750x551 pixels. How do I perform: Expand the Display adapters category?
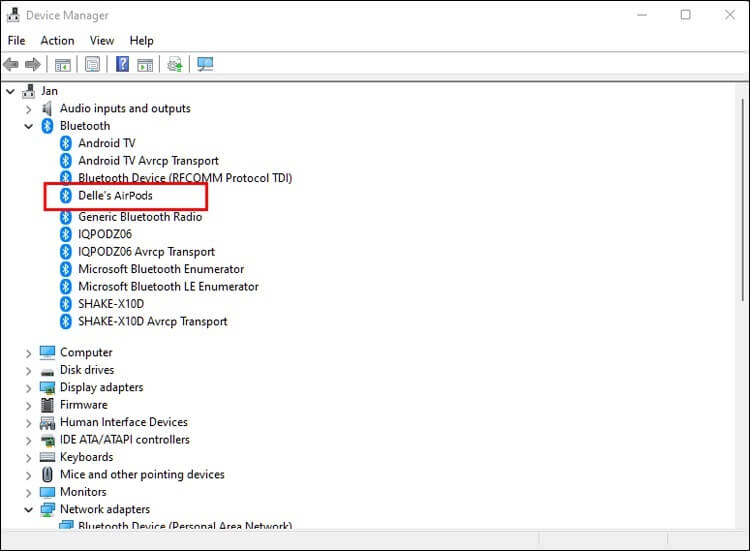[x=28, y=388]
